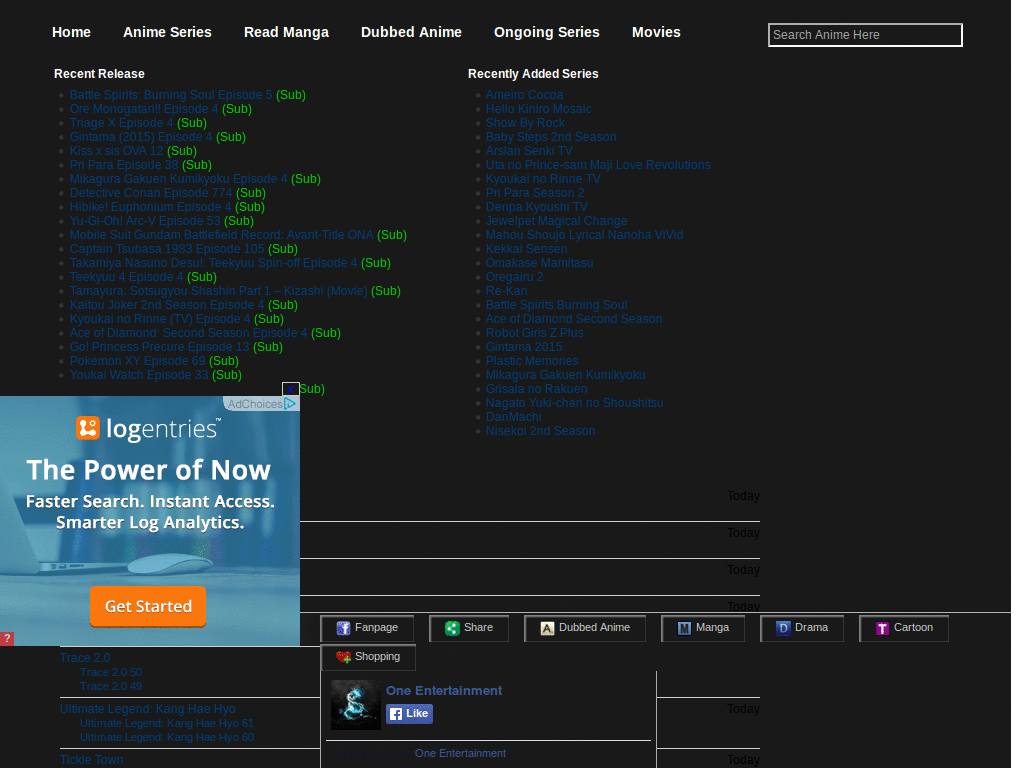Open Gintama (2015) Episode 4
Viewport: 1024px width, 768px height.
click(x=141, y=137)
